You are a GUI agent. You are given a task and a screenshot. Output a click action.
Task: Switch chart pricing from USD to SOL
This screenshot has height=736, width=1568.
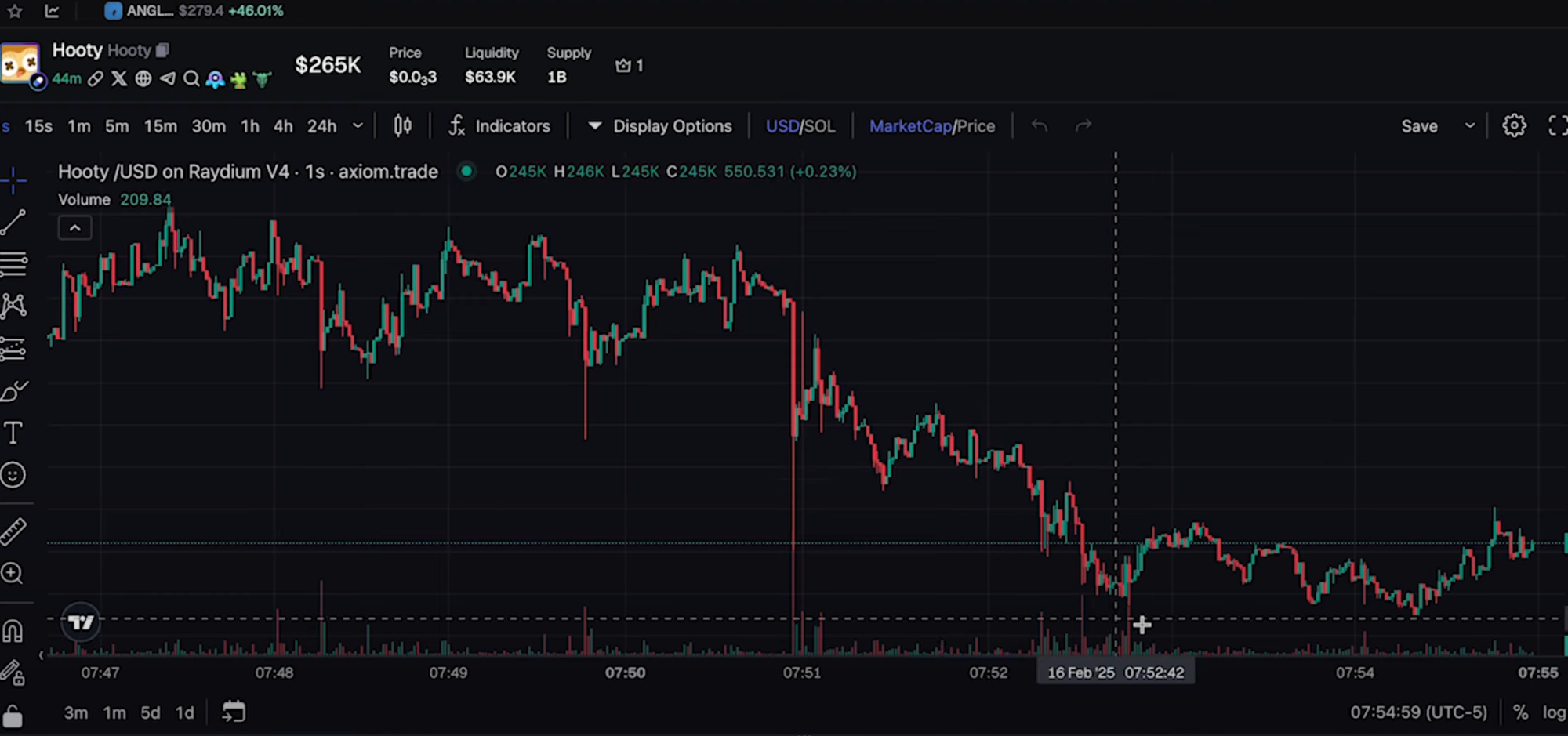[822, 125]
